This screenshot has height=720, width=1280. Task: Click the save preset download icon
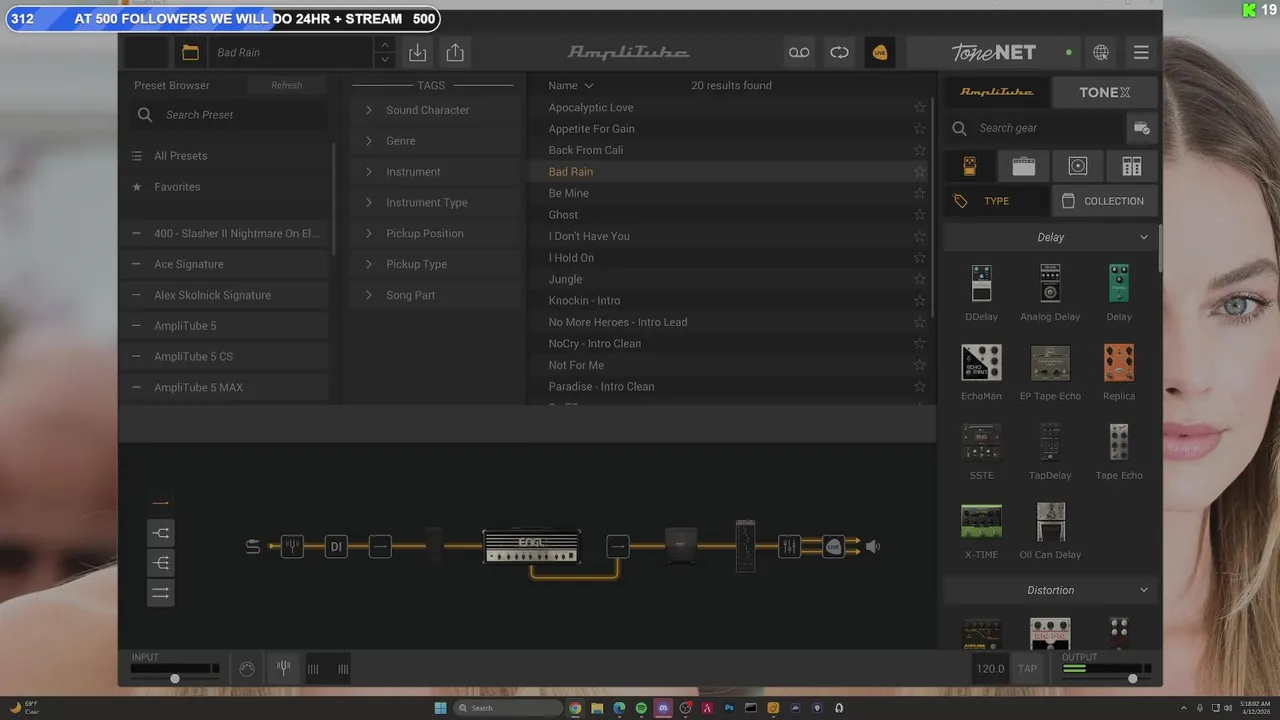[x=418, y=52]
